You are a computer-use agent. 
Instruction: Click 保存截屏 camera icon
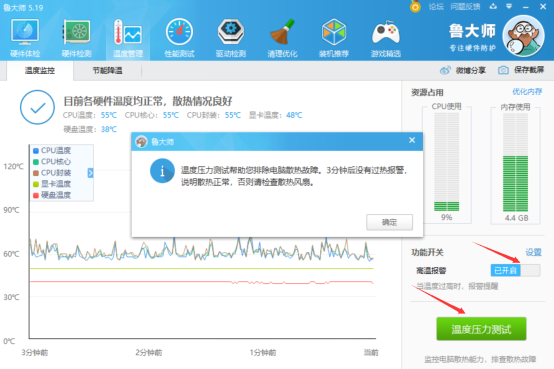pyautogui.click(x=503, y=70)
